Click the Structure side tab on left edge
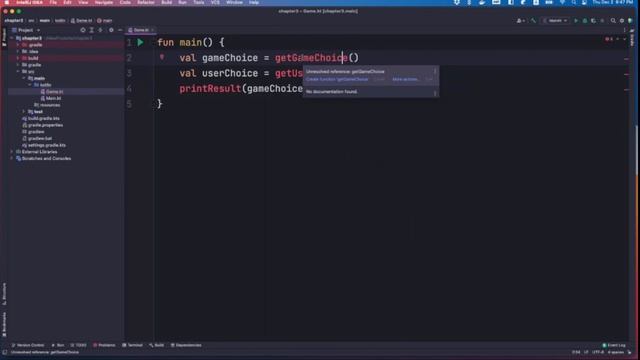This screenshot has width=640, height=360. coord(4,294)
